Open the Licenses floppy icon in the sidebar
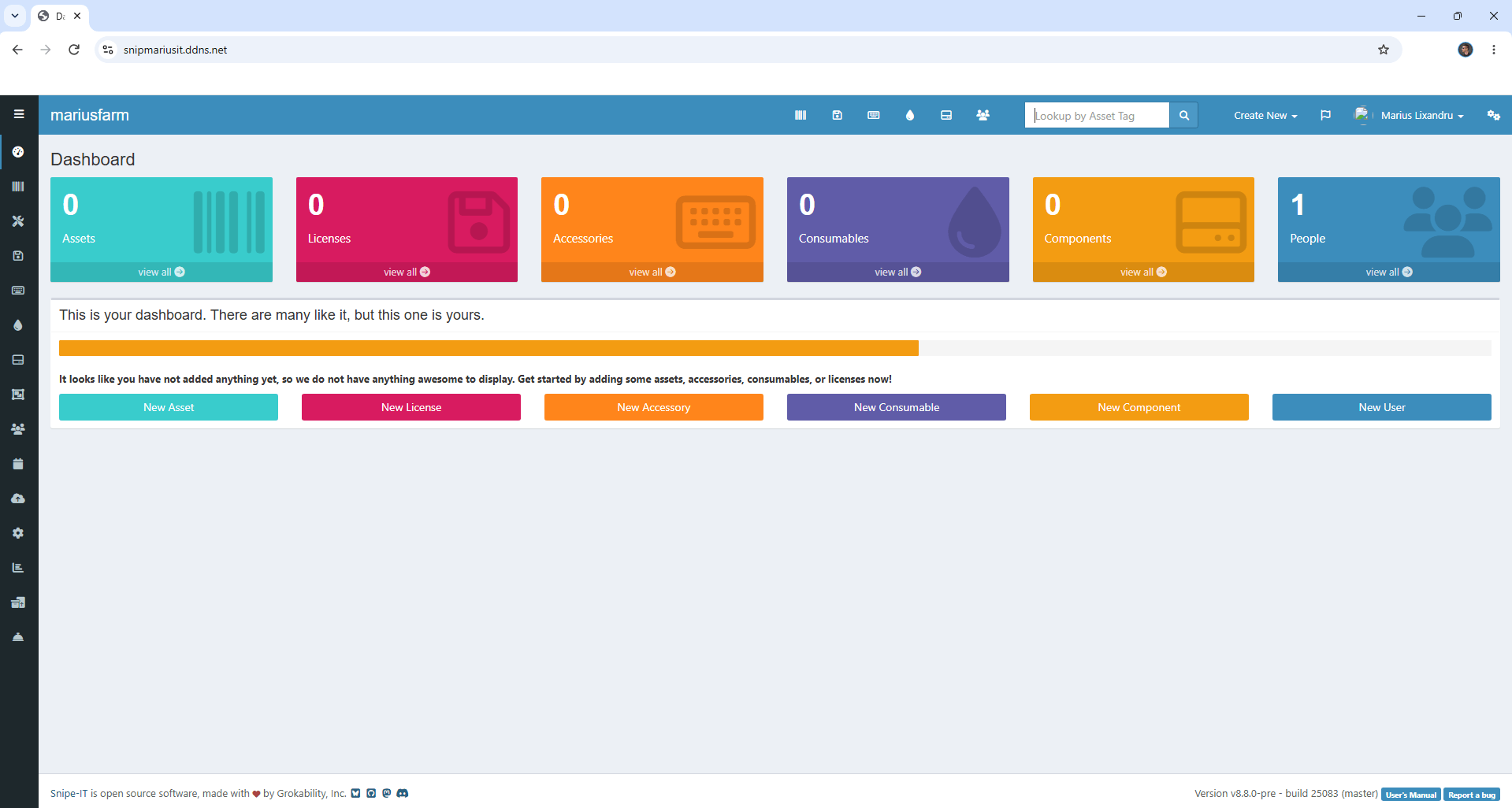This screenshot has height=808, width=1512. [x=18, y=256]
